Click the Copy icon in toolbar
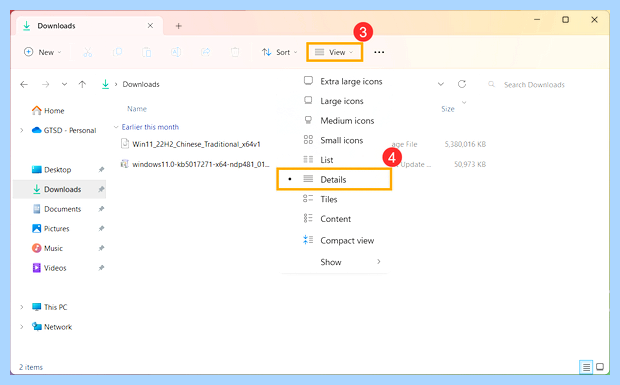 pos(117,52)
